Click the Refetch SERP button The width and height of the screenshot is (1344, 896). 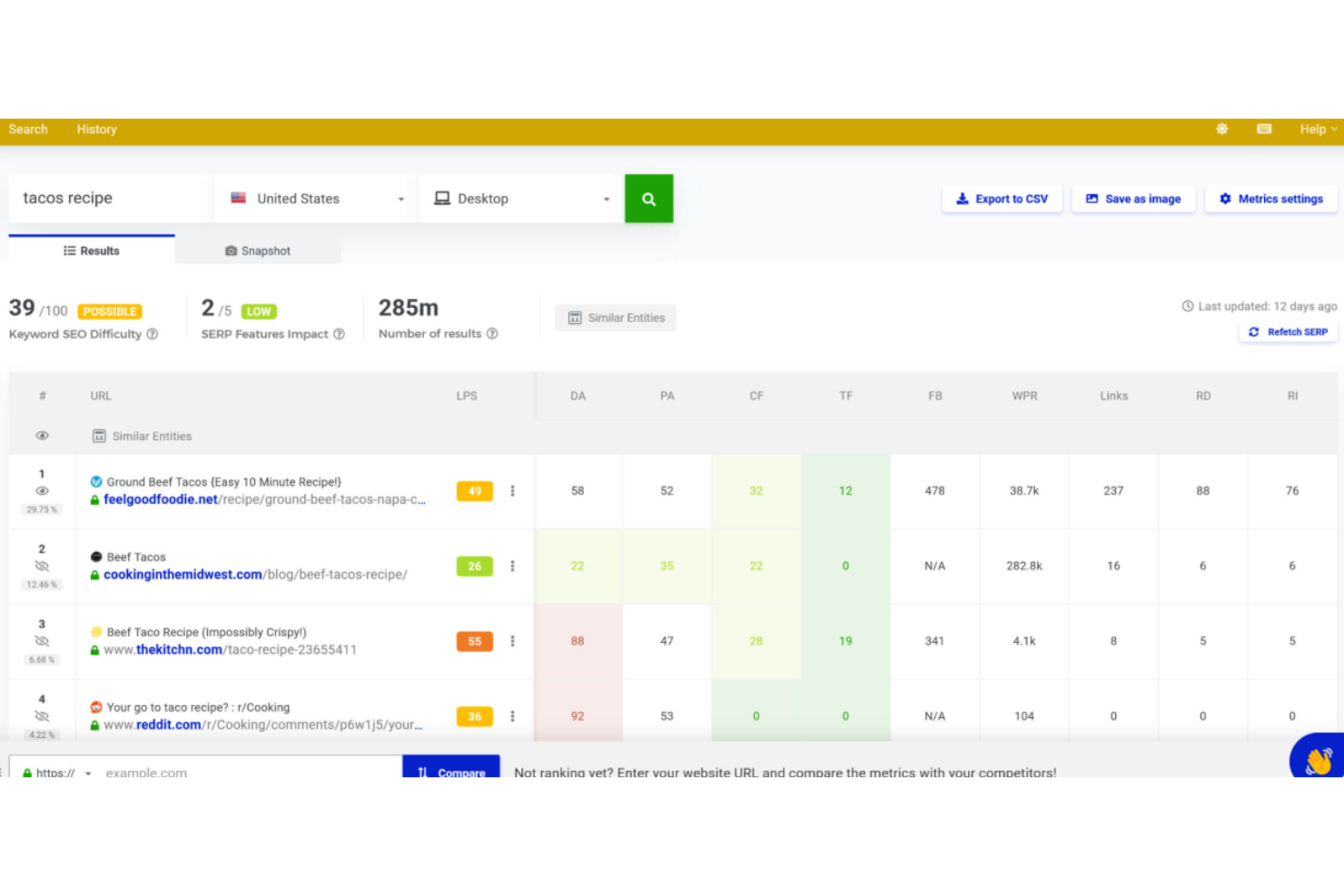click(1288, 331)
